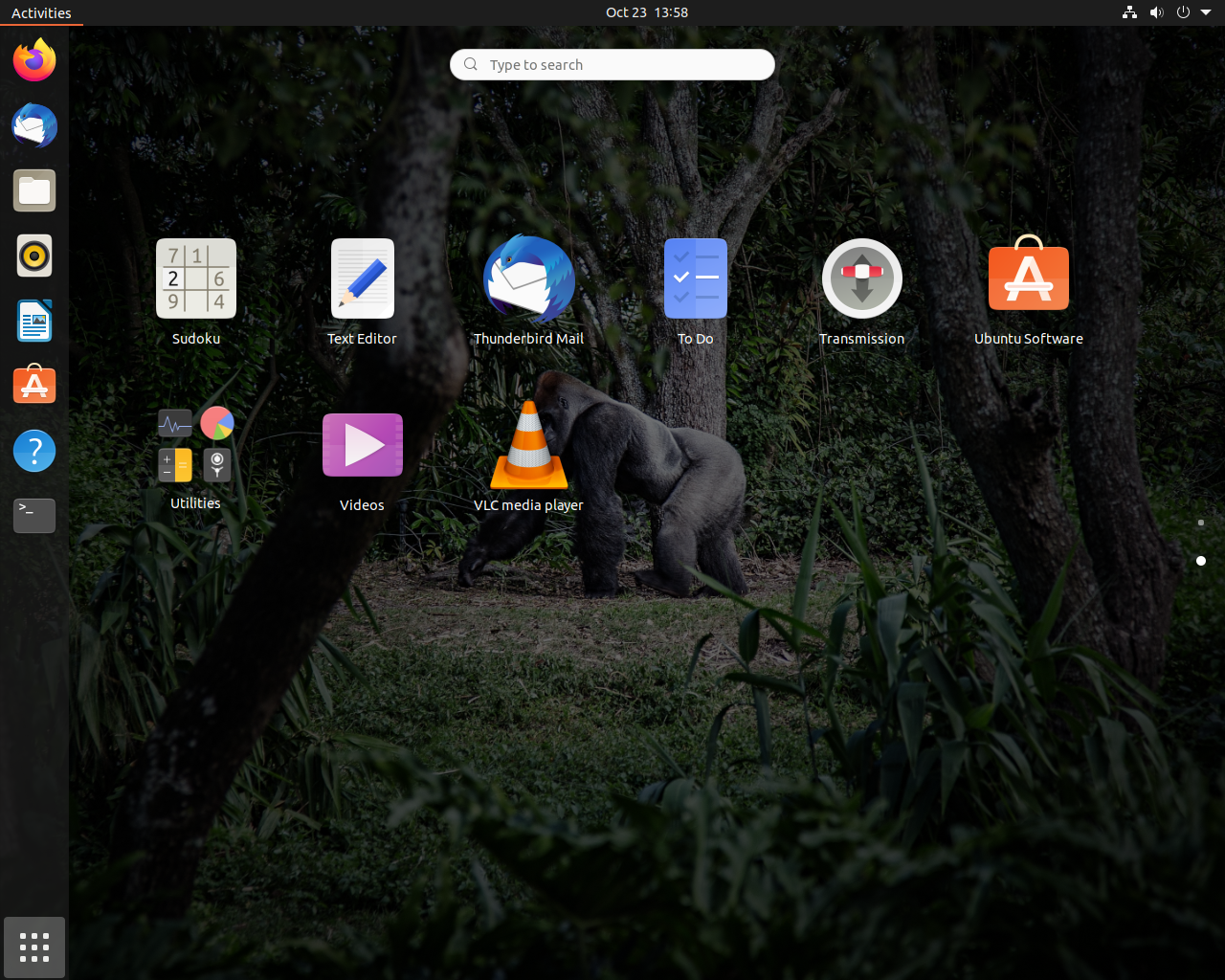Click the volume speaker icon
Screen dimensions: 1225x980
(x=1156, y=12)
